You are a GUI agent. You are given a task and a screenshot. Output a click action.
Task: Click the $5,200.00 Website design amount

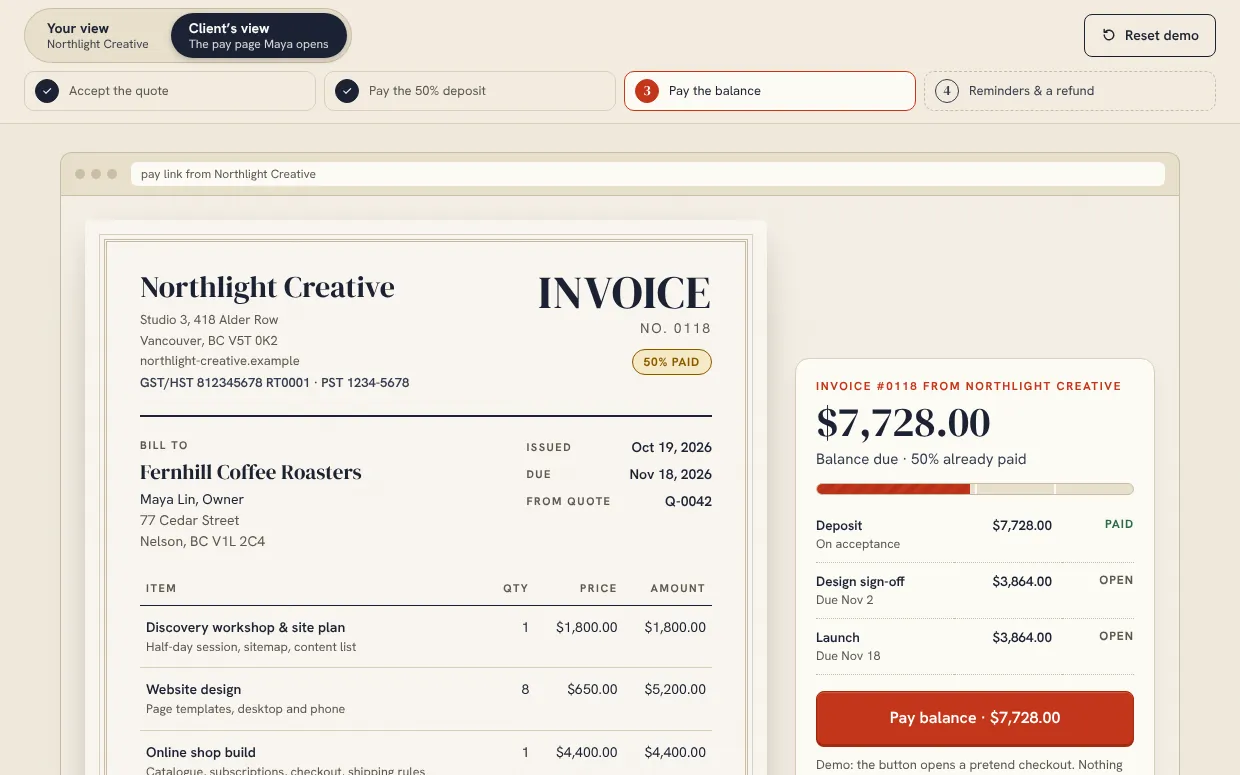675,690
